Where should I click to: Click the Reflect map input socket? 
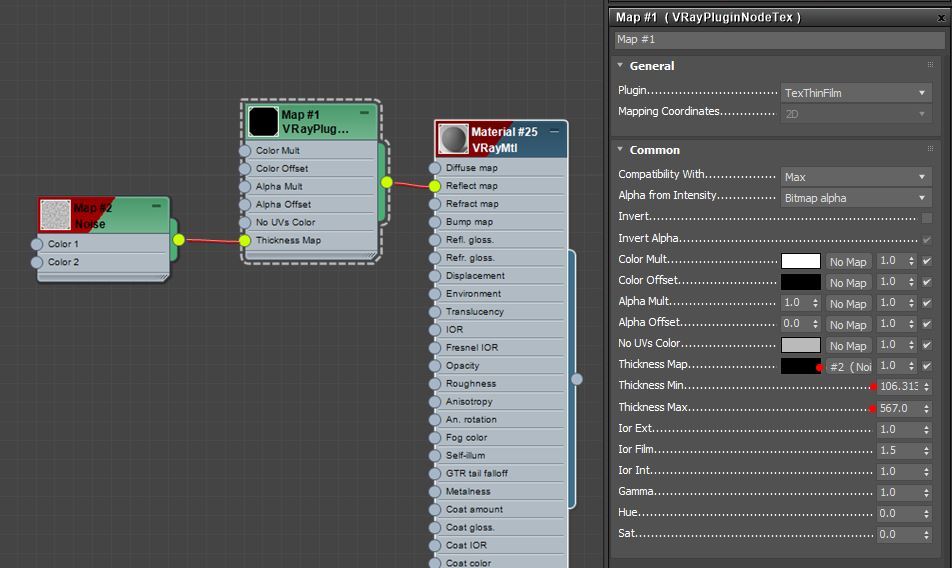(435, 186)
